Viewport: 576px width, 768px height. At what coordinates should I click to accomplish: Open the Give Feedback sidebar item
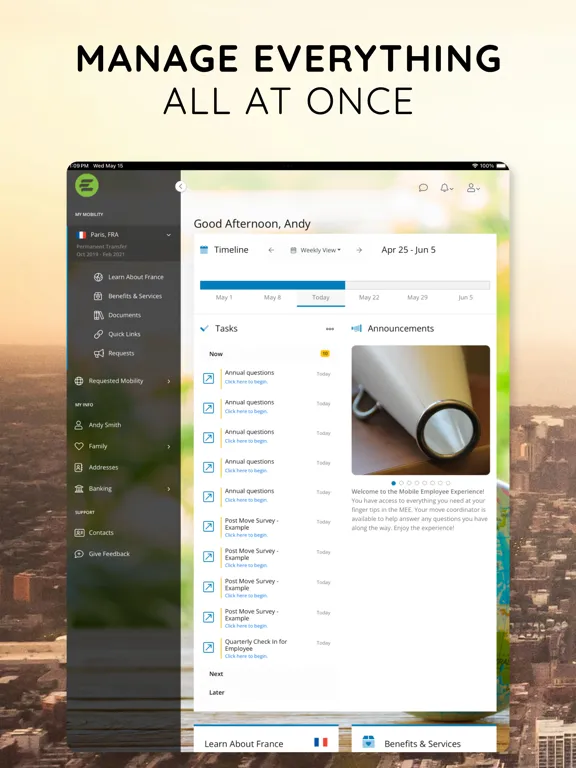(102, 553)
